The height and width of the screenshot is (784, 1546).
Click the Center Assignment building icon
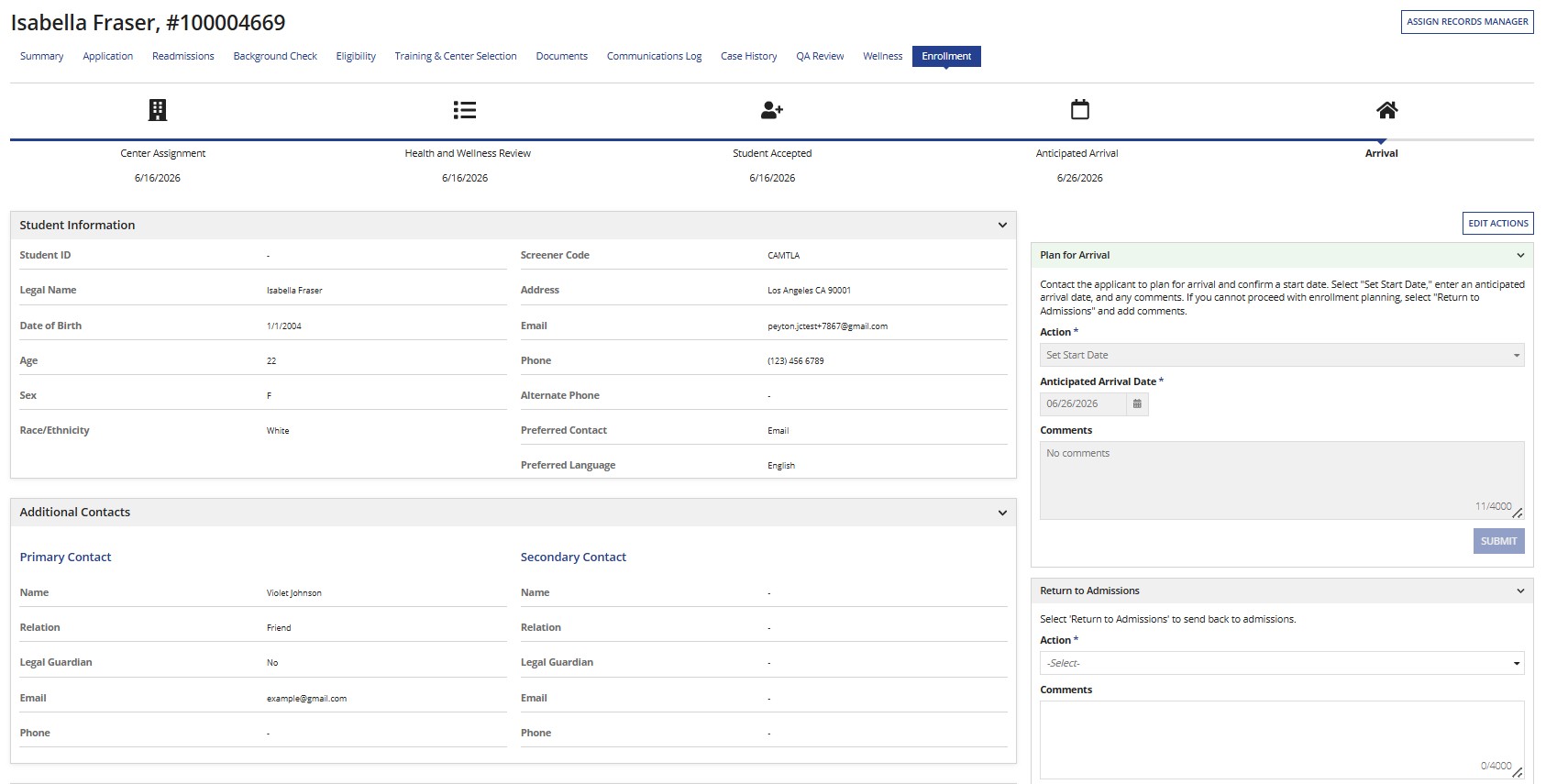click(158, 110)
